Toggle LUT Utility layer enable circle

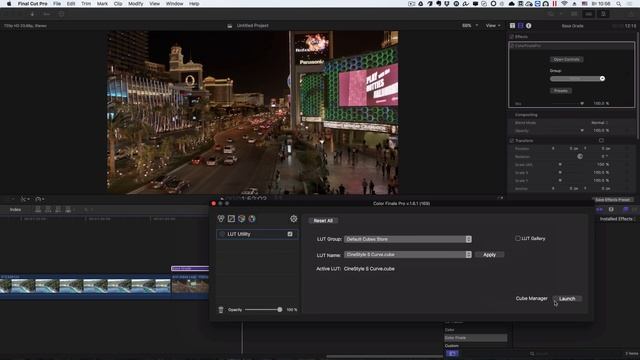point(222,234)
